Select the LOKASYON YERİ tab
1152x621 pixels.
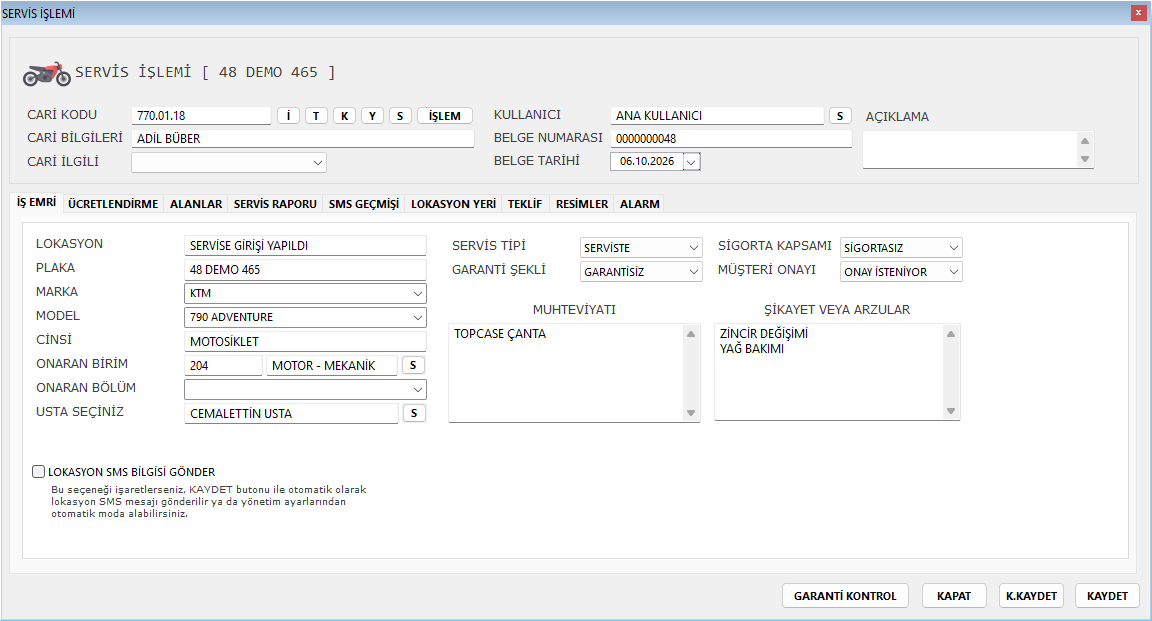[453, 204]
